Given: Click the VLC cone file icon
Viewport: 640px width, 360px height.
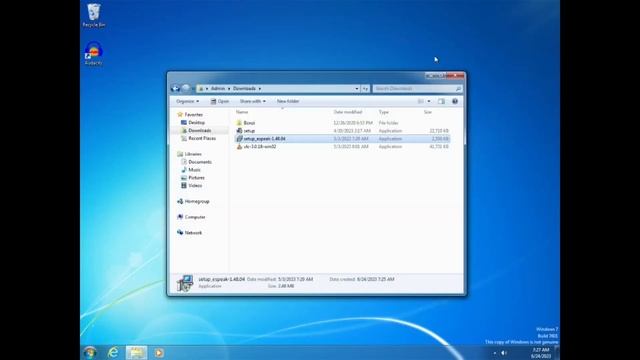Looking at the screenshot, I should click(x=239, y=147).
